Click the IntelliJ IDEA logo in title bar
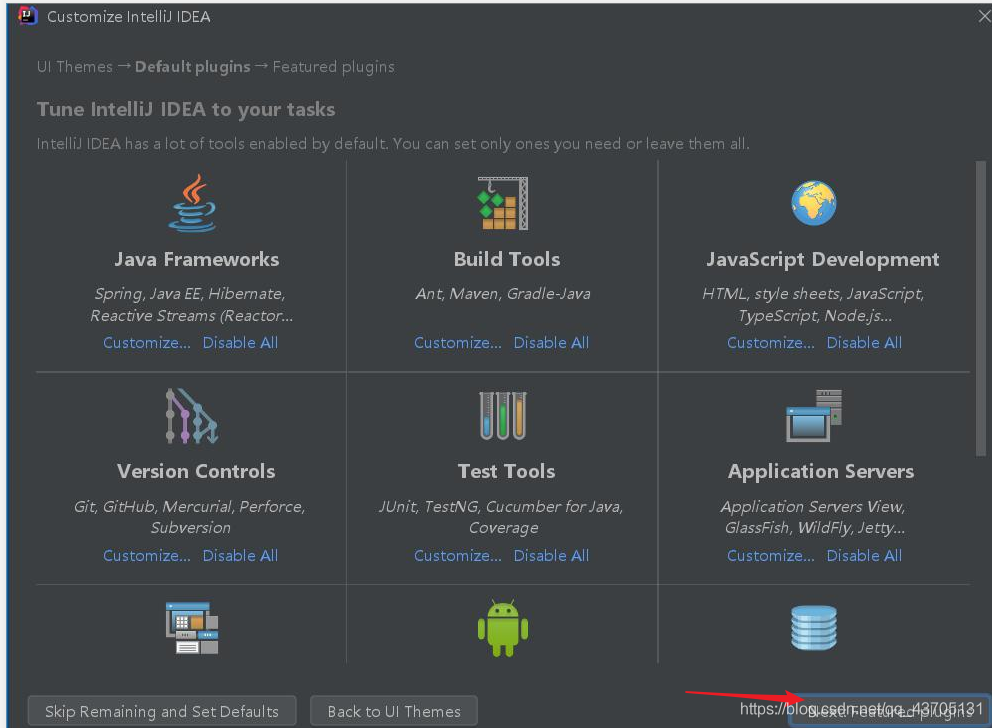 pyautogui.click(x=27, y=15)
